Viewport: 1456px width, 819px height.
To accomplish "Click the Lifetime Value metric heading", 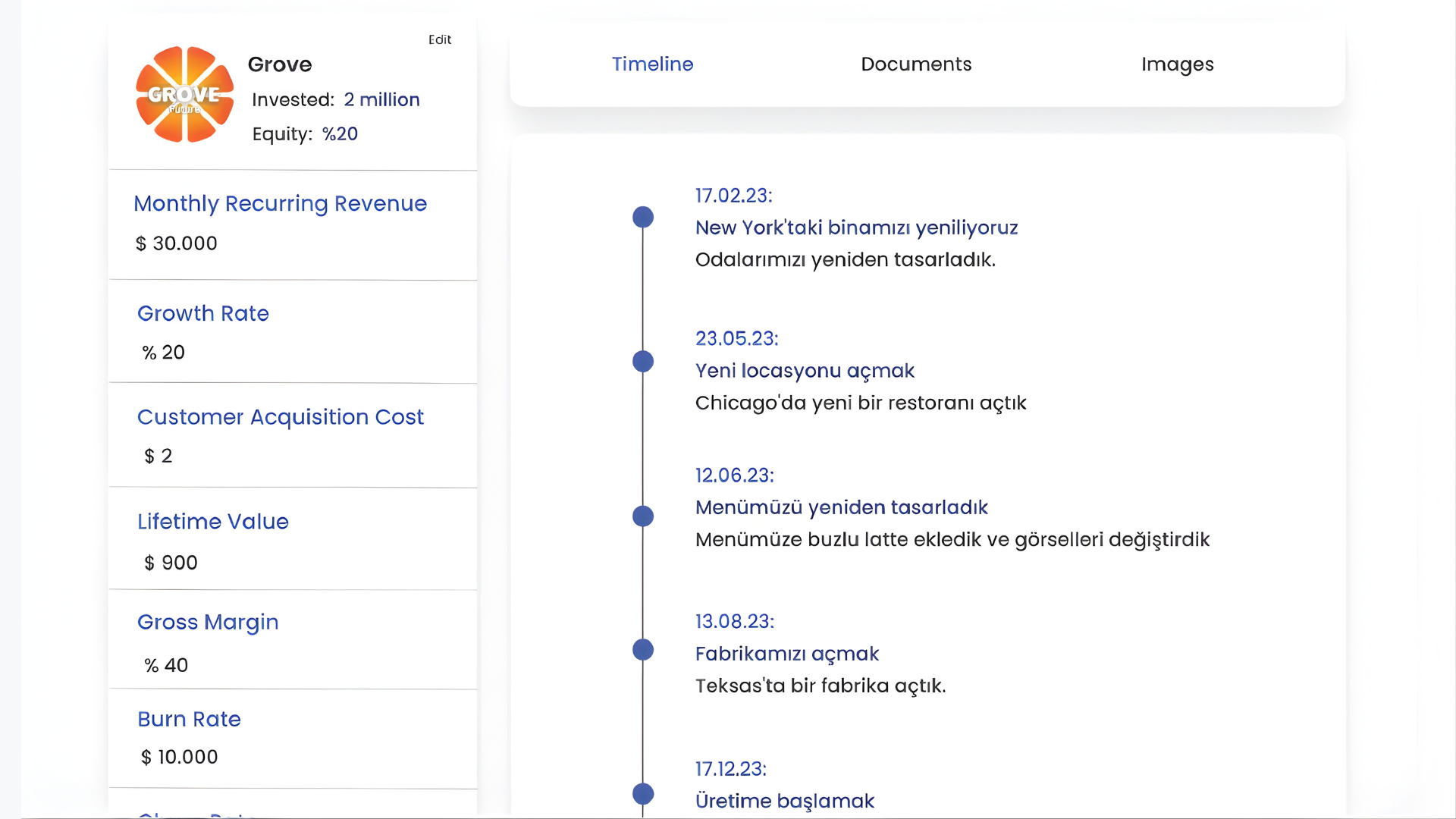I will 212,522.
